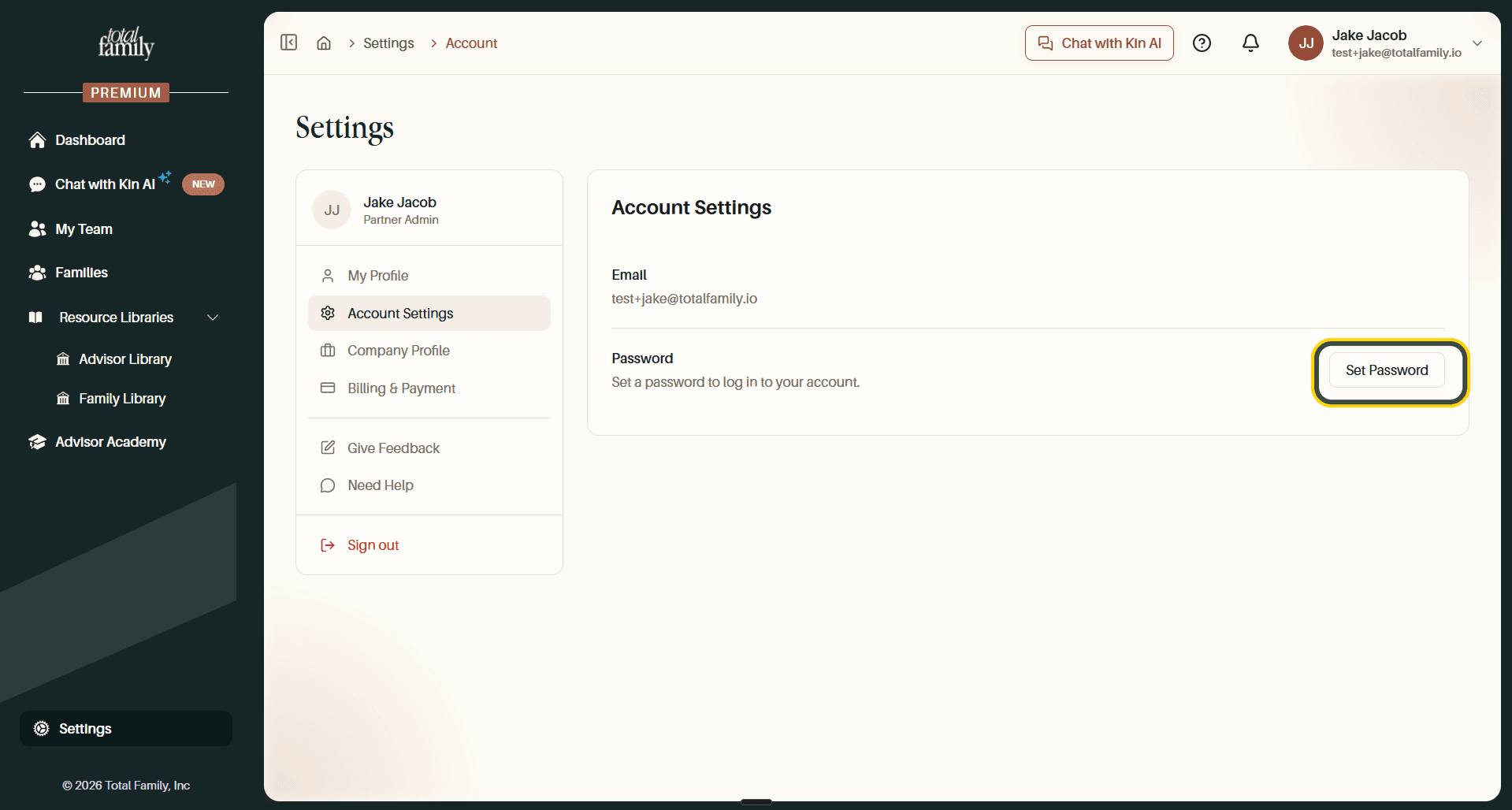Click the Need Help speech bubble icon

[x=328, y=485]
